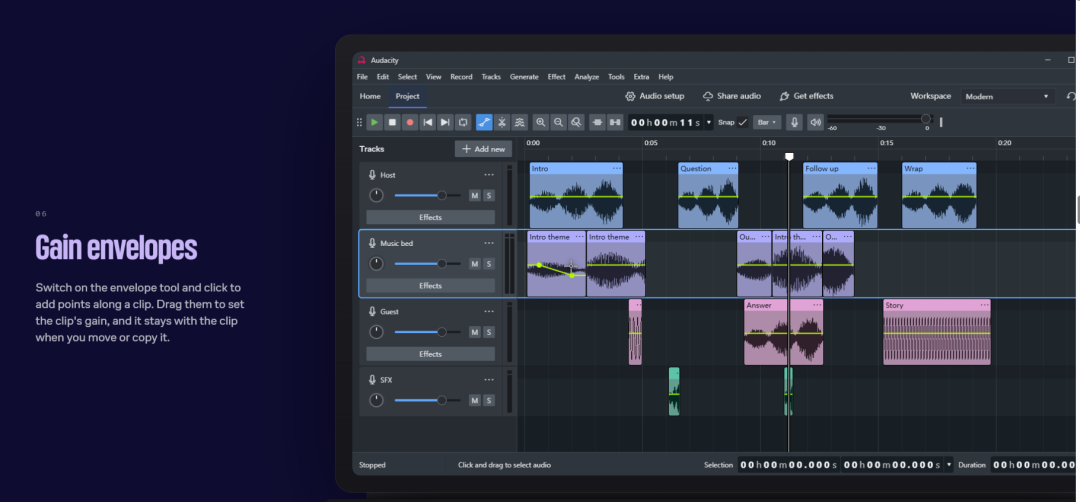Click Get effects button
1080x502 pixels.
[x=806, y=96]
